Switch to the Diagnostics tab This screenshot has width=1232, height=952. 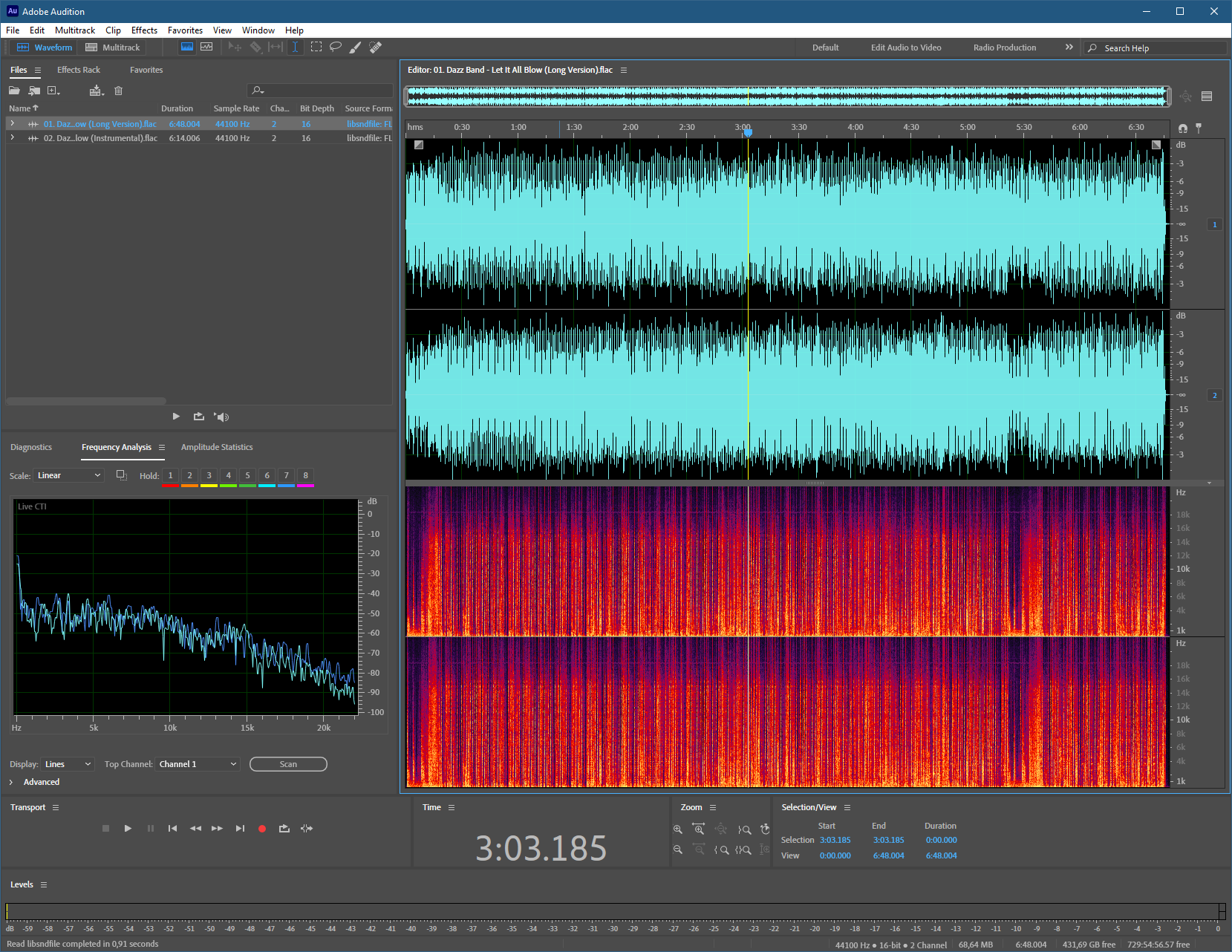[x=31, y=447]
